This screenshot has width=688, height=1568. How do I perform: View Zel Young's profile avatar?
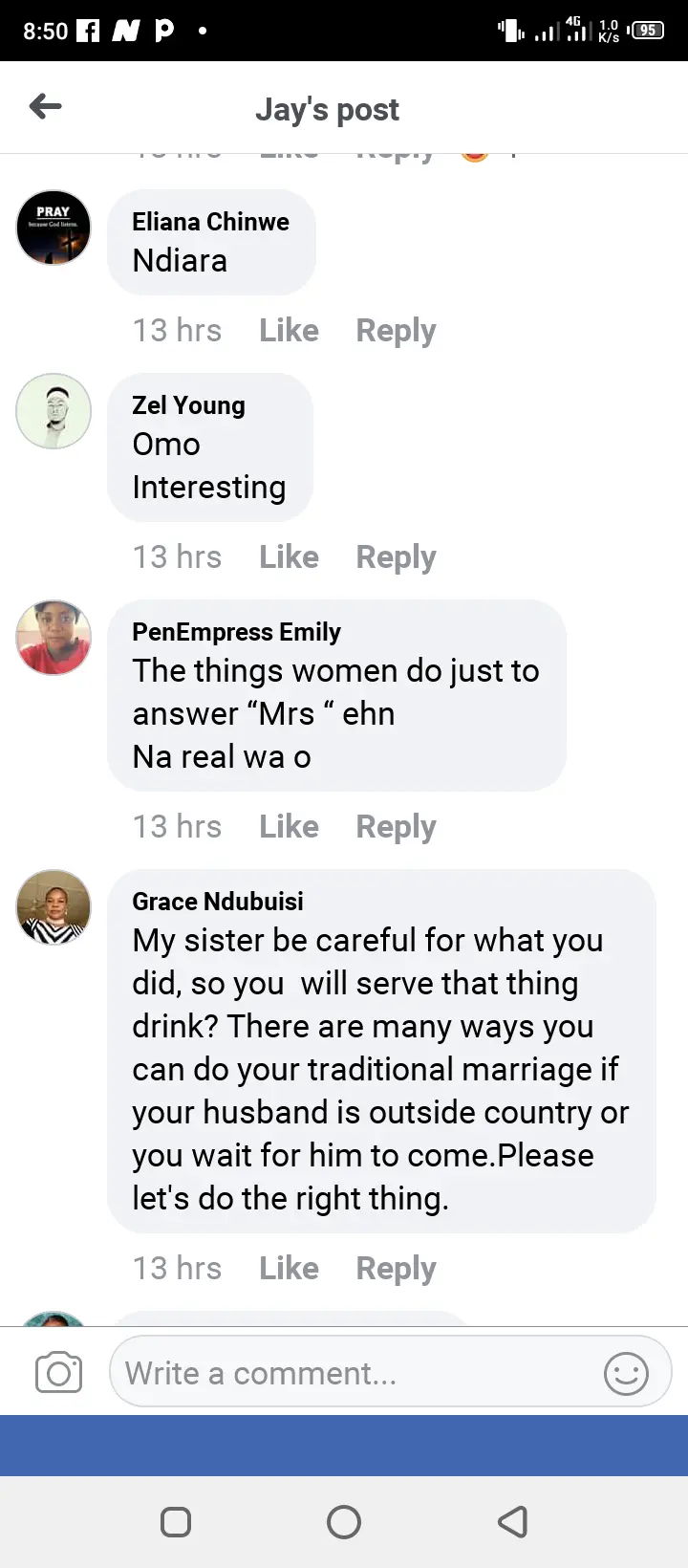(x=54, y=411)
